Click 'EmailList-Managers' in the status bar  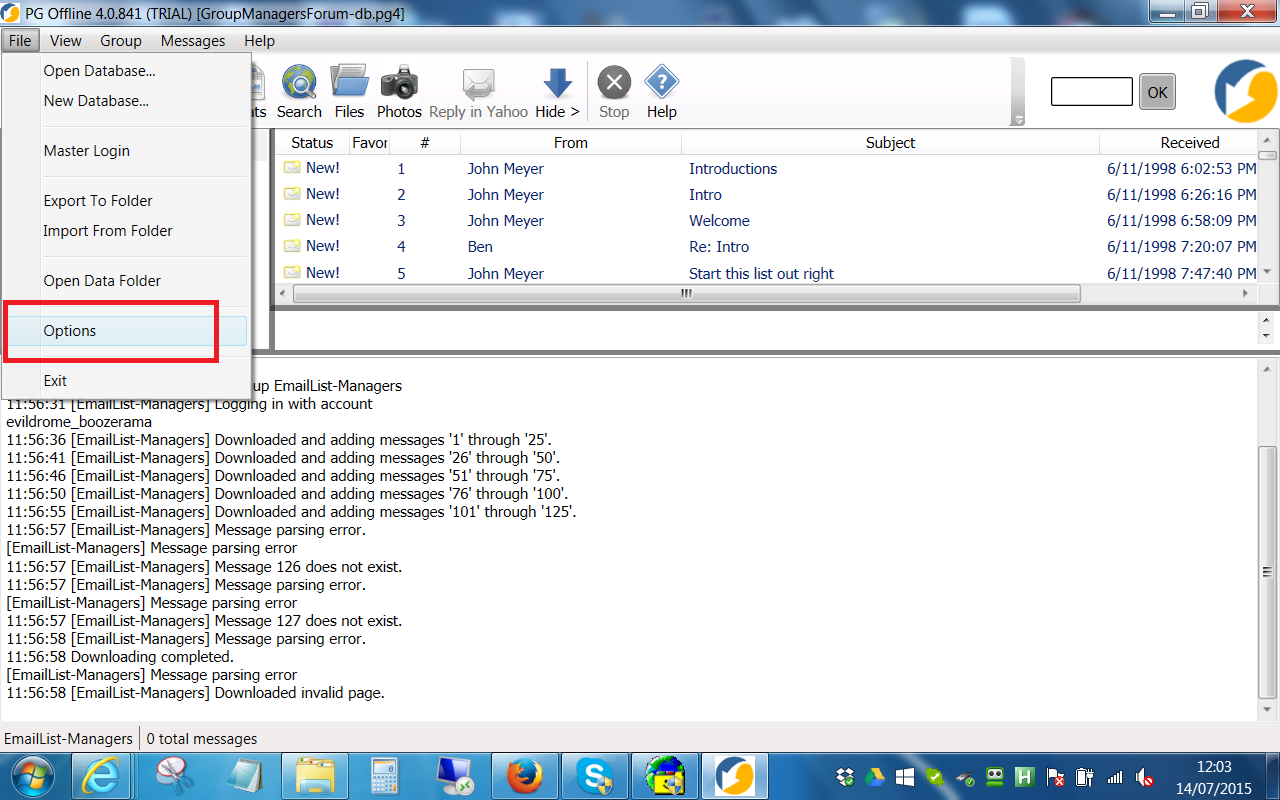click(x=68, y=739)
